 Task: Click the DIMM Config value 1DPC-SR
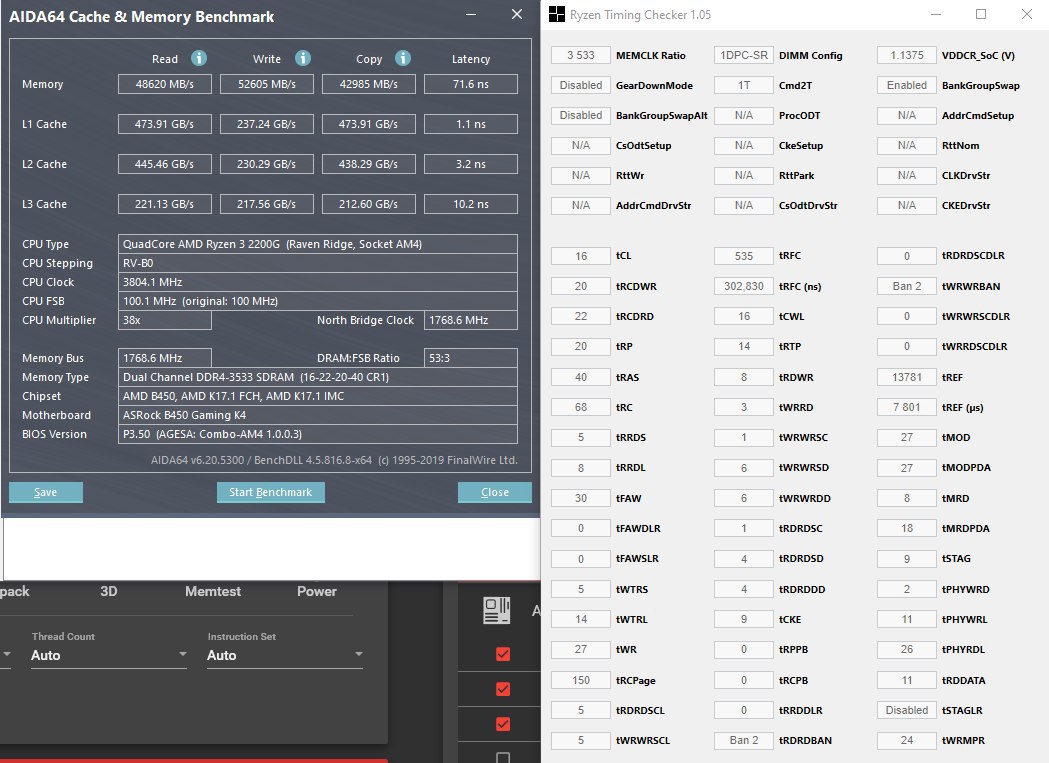[x=744, y=55]
